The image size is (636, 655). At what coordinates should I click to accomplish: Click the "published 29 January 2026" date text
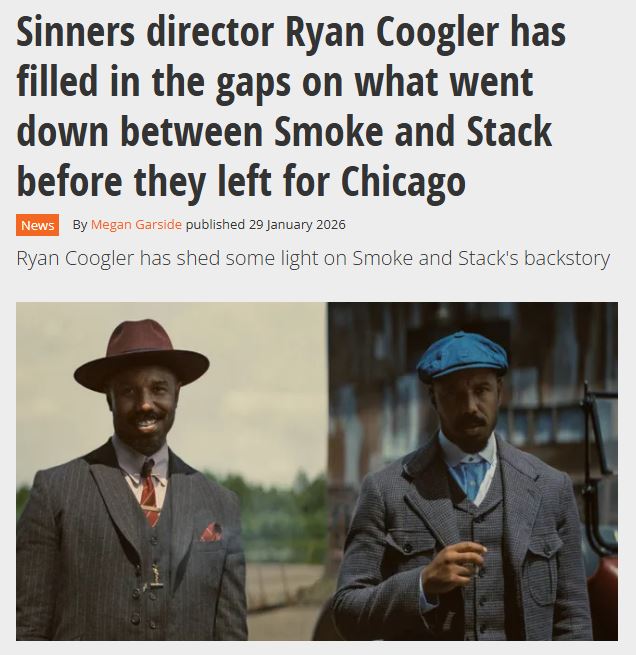266,224
